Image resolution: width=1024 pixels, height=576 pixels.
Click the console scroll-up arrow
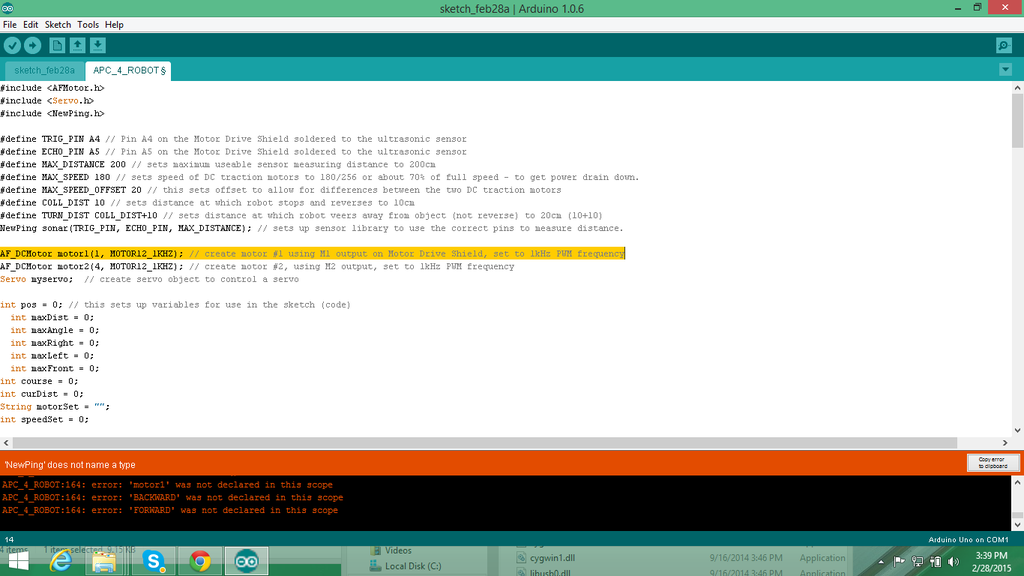[1017, 482]
